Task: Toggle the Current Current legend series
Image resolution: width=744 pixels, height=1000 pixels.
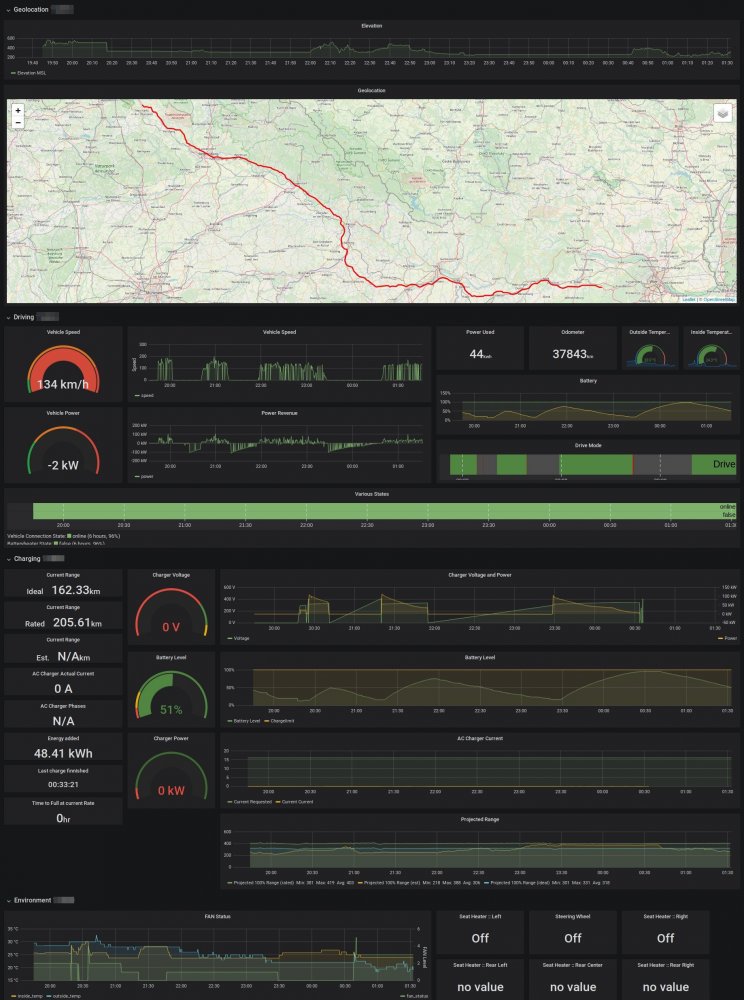Action: tap(295, 802)
